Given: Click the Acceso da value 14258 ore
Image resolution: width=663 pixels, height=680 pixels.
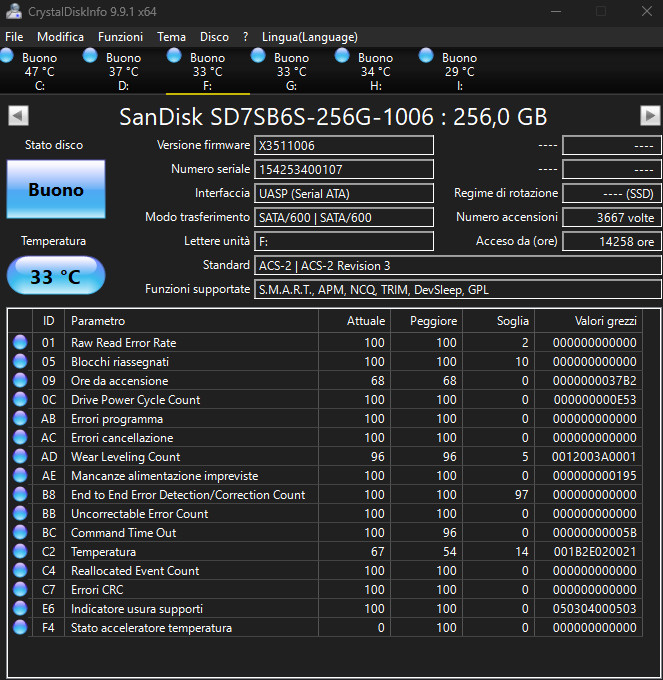Looking at the screenshot, I should (611, 242).
